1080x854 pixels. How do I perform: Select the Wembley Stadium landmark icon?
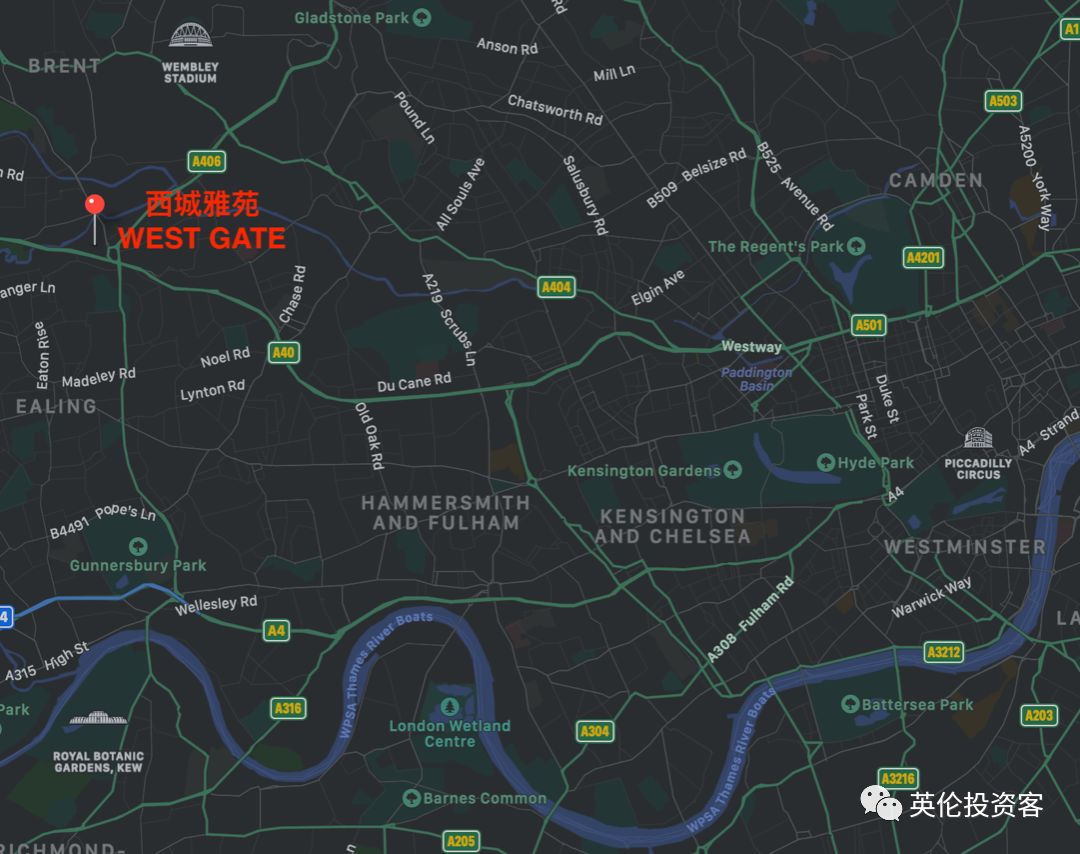pyautogui.click(x=190, y=35)
